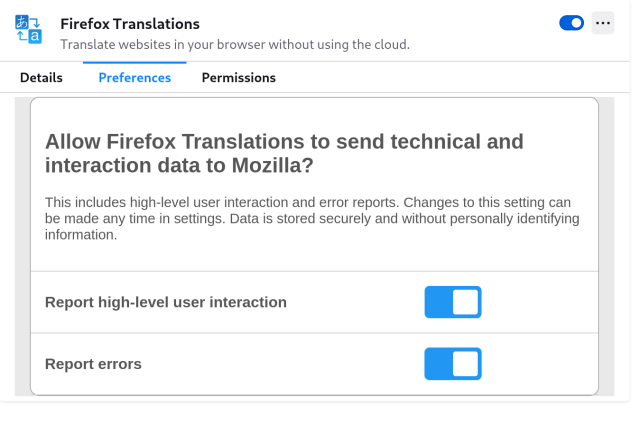This screenshot has width=640, height=427.
Task: Click the 'Report errors' label
Action: click(x=93, y=364)
